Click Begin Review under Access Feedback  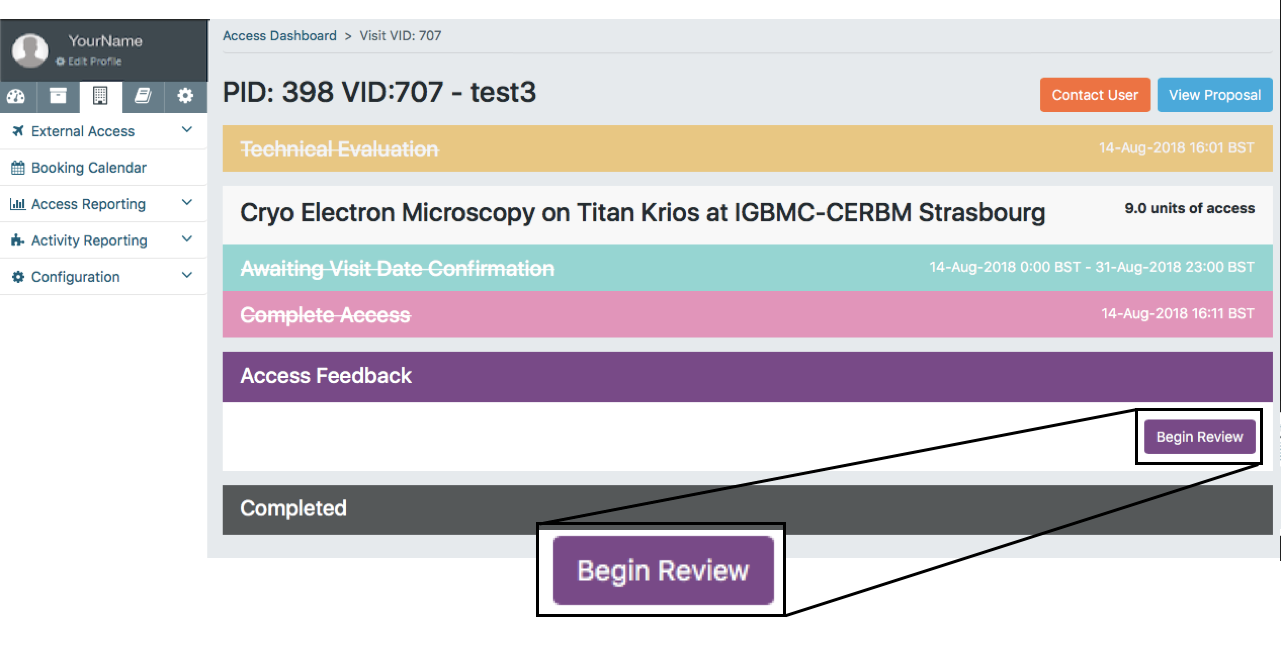click(1199, 437)
